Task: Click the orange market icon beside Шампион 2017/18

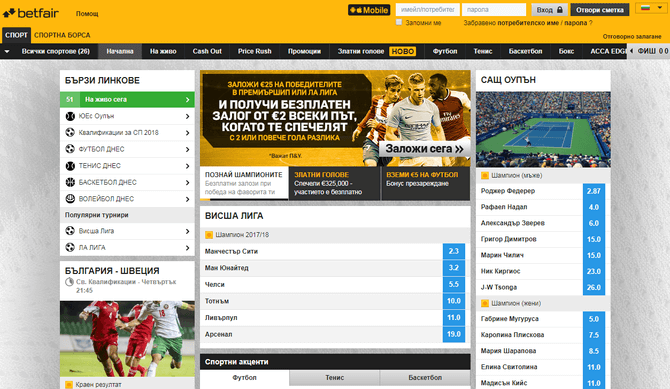Action: pyautogui.click(x=209, y=235)
